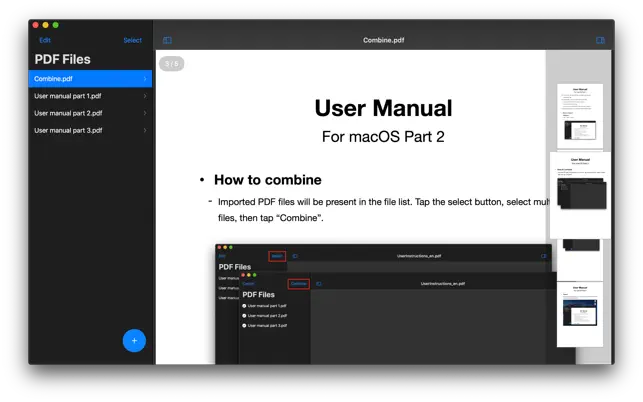Image resolution: width=643 pixels, height=402 pixels.
Task: Click the yellow minimize window button
Action: click(x=46, y=25)
